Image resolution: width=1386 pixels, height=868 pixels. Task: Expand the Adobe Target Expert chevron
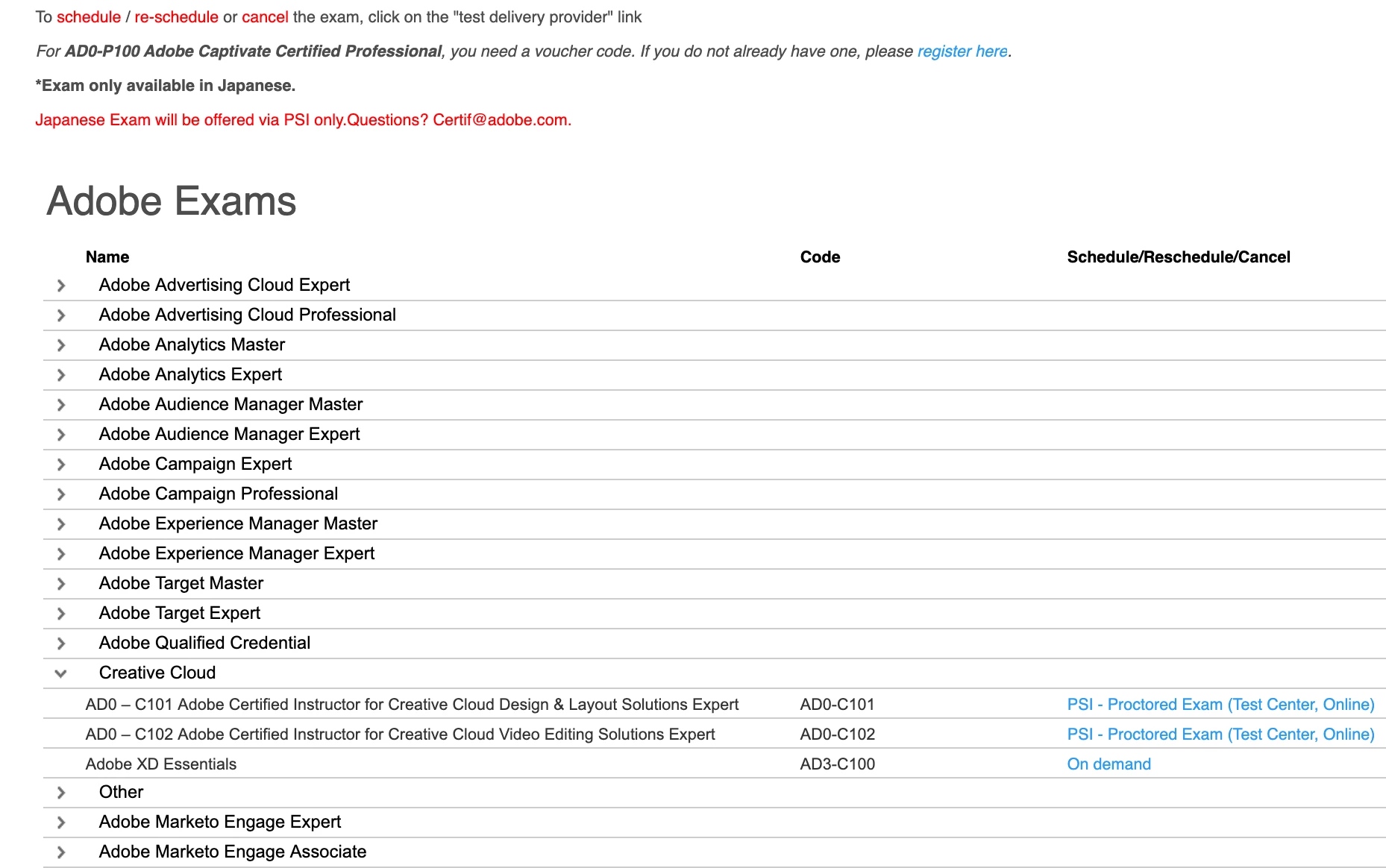pos(61,614)
